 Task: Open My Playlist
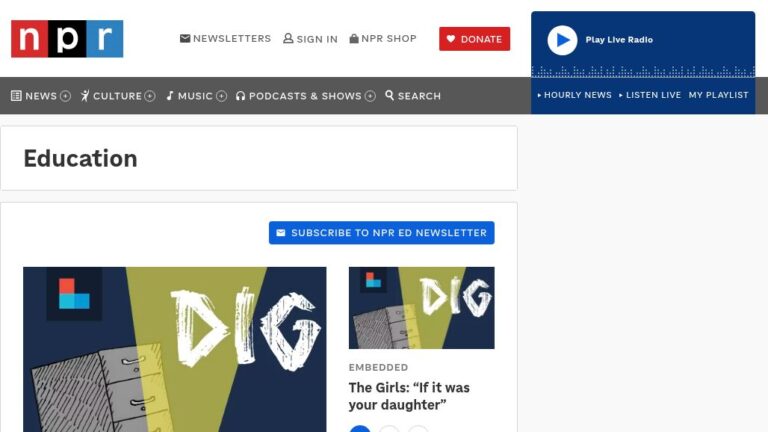(719, 95)
